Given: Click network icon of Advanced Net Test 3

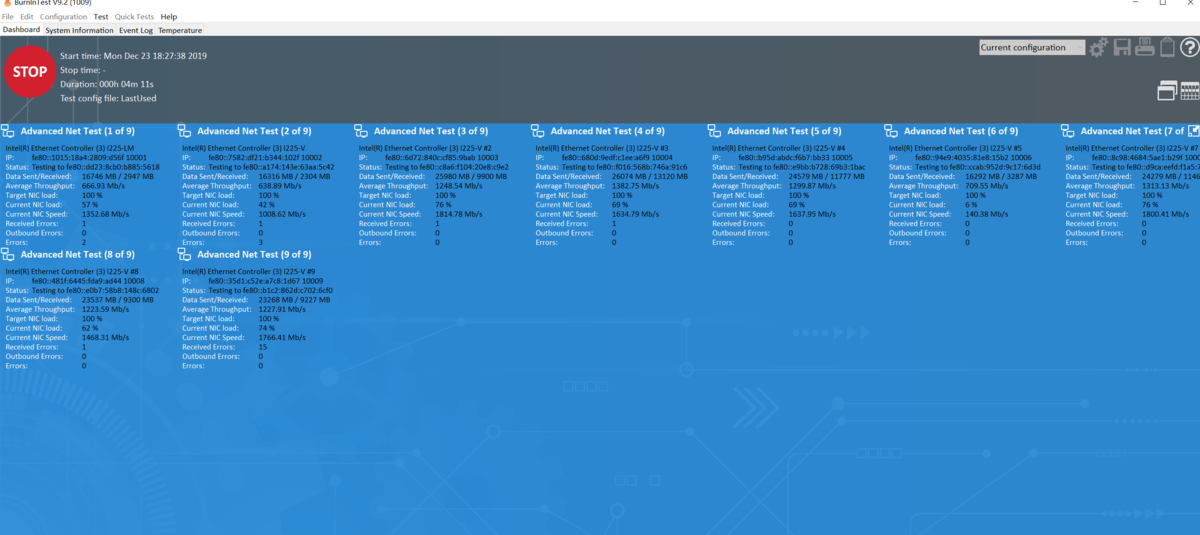Looking at the screenshot, I should click(361, 131).
